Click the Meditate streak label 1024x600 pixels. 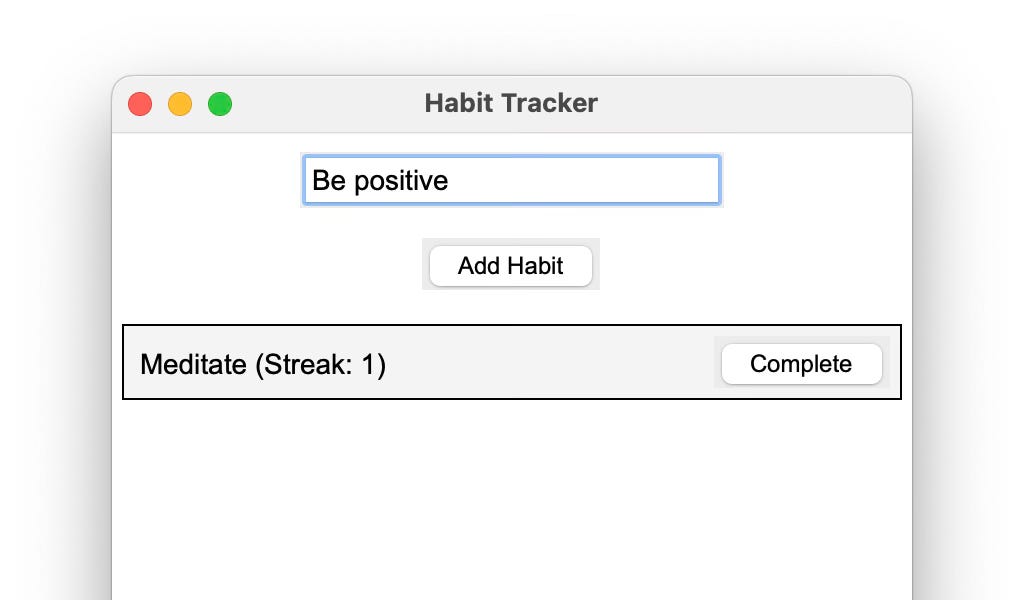click(265, 363)
